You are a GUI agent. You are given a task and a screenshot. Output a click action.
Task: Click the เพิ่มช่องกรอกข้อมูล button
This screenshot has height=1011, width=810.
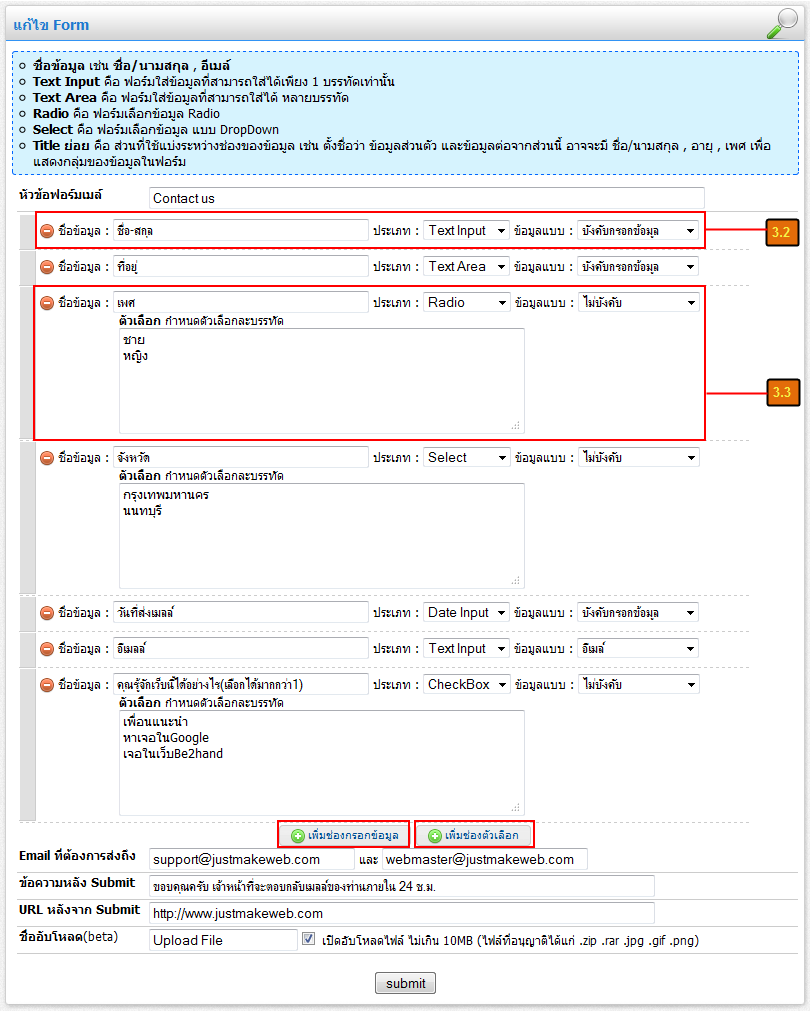(x=344, y=836)
